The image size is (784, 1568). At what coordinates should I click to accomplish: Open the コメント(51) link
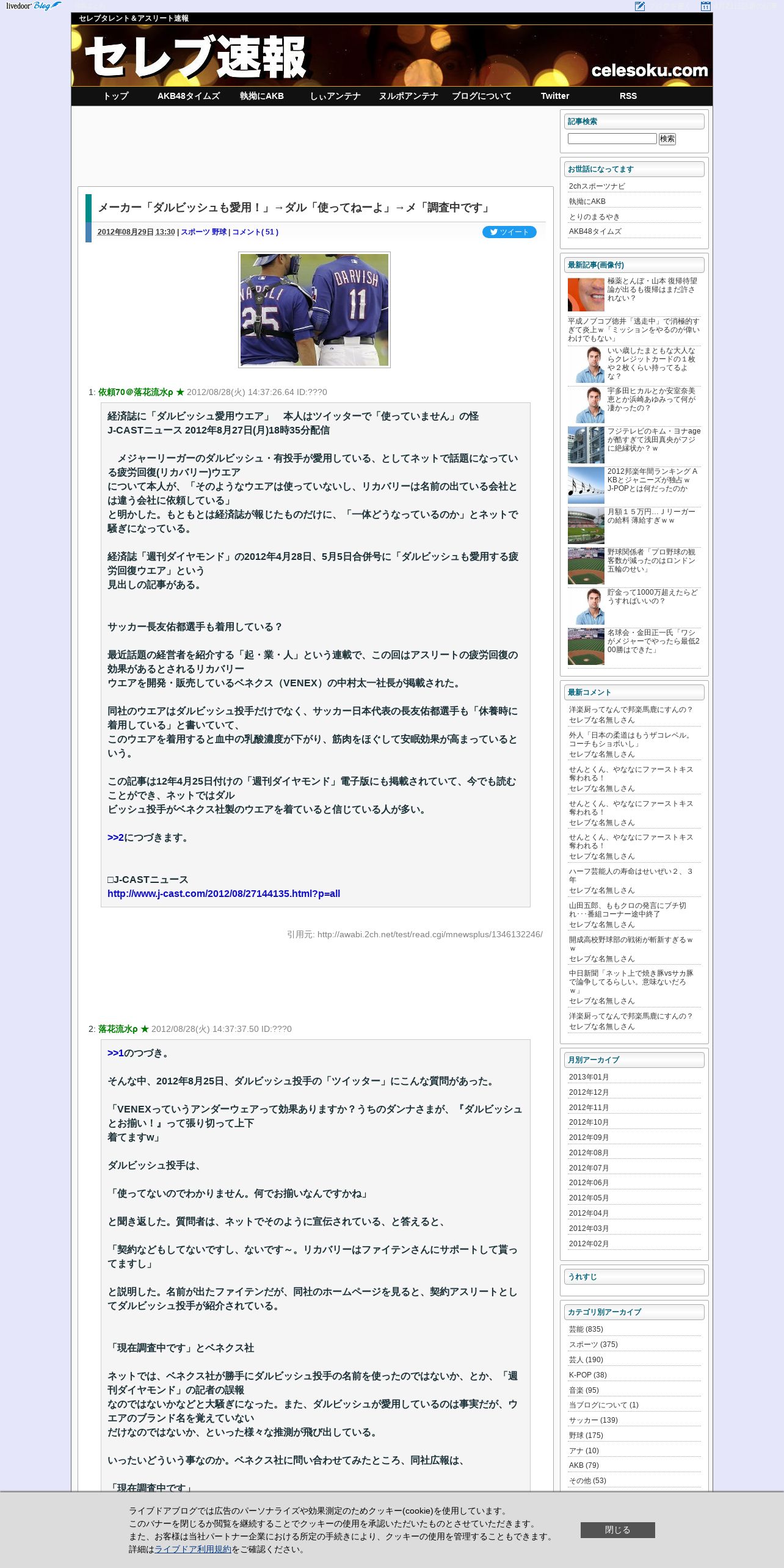pos(255,232)
